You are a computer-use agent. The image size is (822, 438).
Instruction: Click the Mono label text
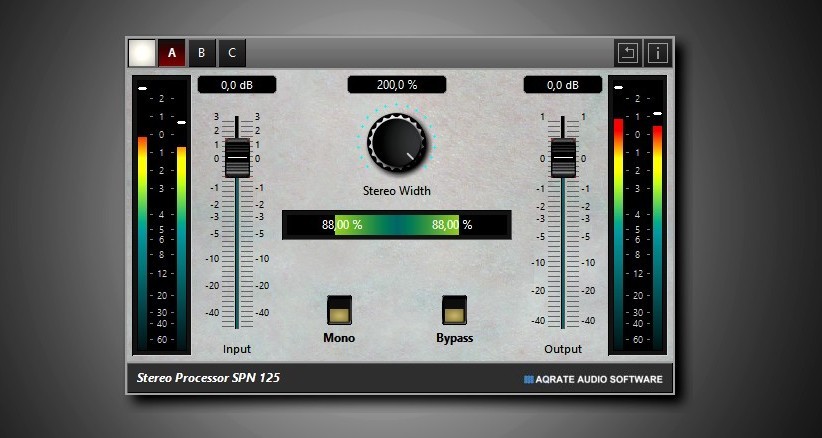coord(339,338)
